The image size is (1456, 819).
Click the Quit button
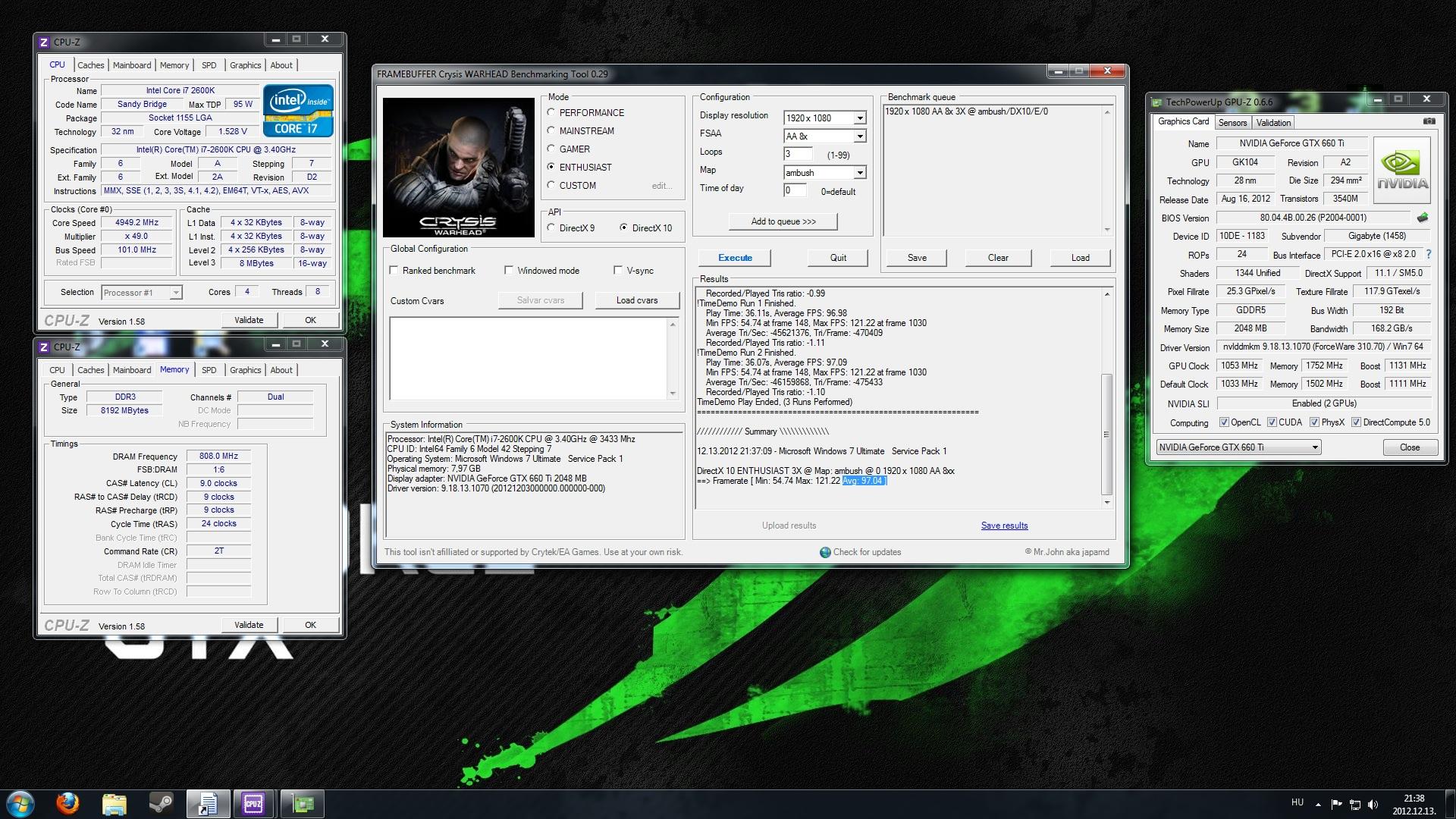click(838, 258)
